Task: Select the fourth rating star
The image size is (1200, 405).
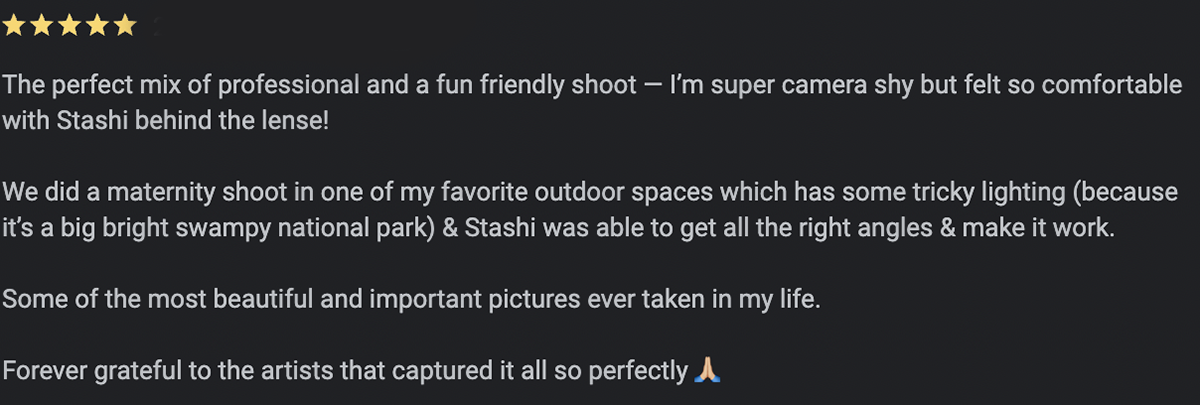Action: 96,26
